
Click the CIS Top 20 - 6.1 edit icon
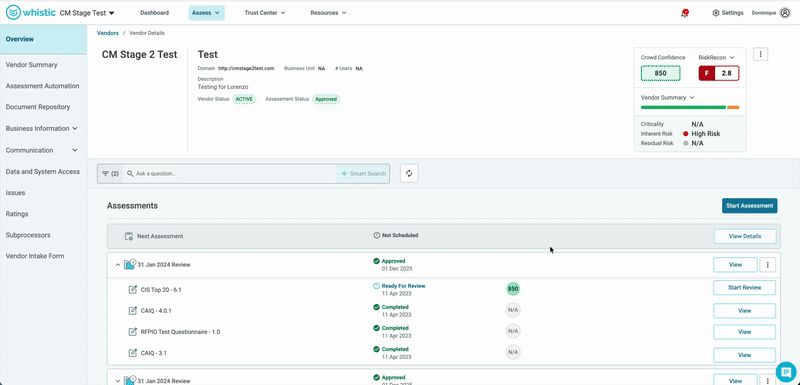(x=133, y=290)
